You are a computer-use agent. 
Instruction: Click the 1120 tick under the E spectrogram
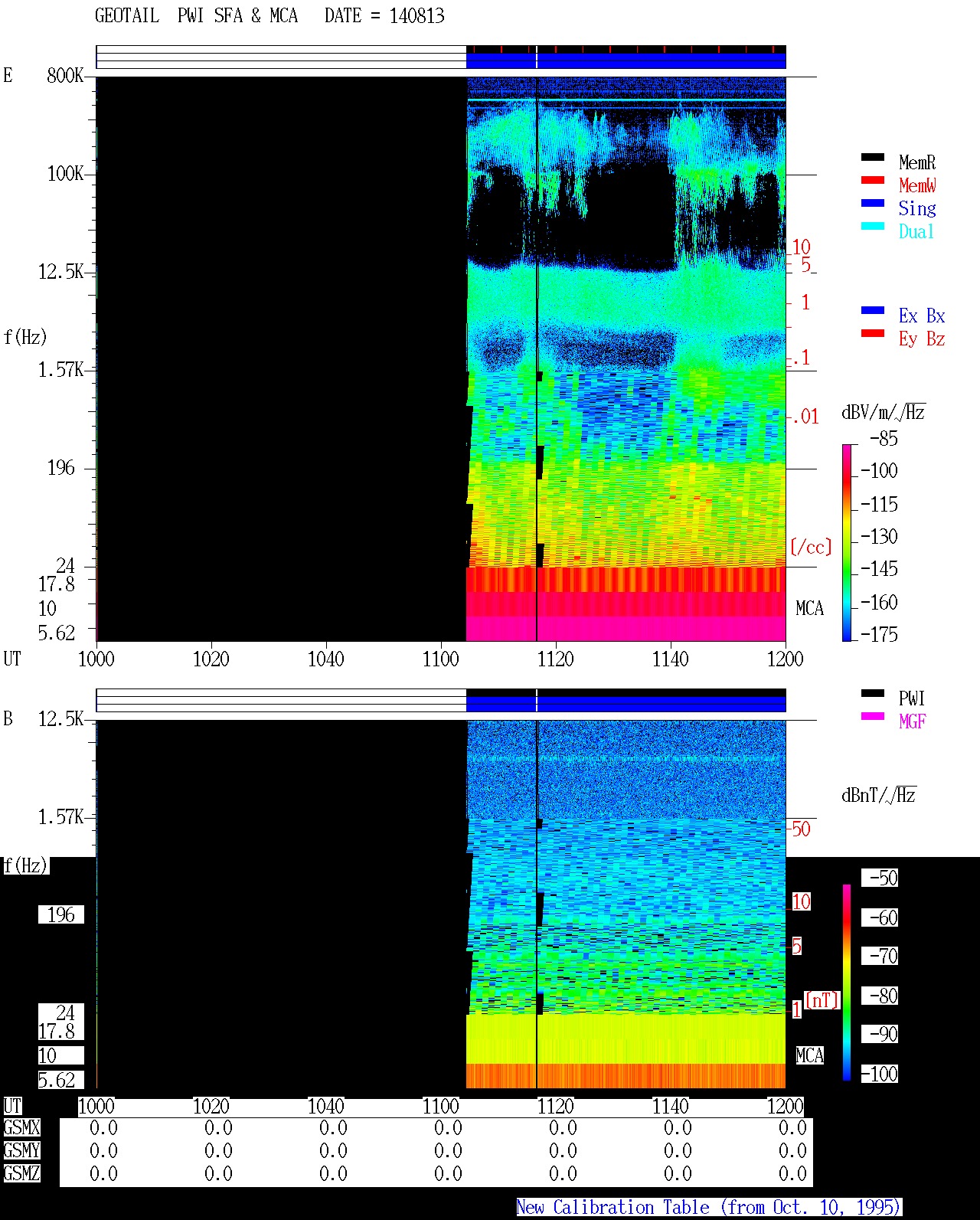pos(556,659)
